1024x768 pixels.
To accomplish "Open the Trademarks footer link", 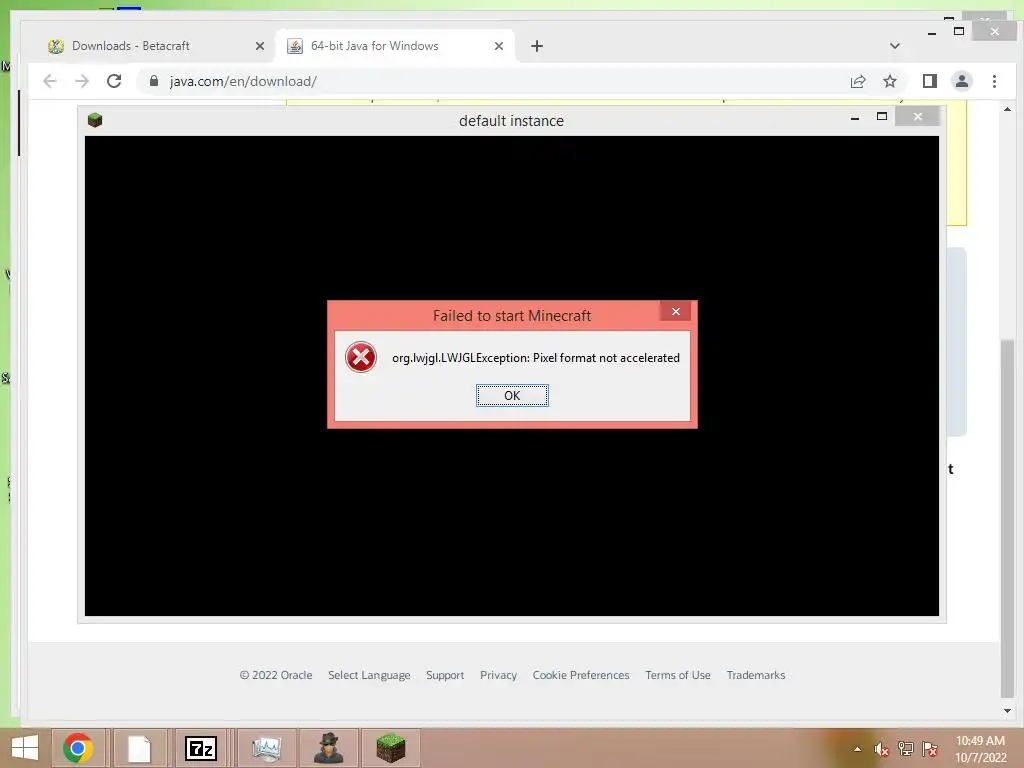I will 756,675.
